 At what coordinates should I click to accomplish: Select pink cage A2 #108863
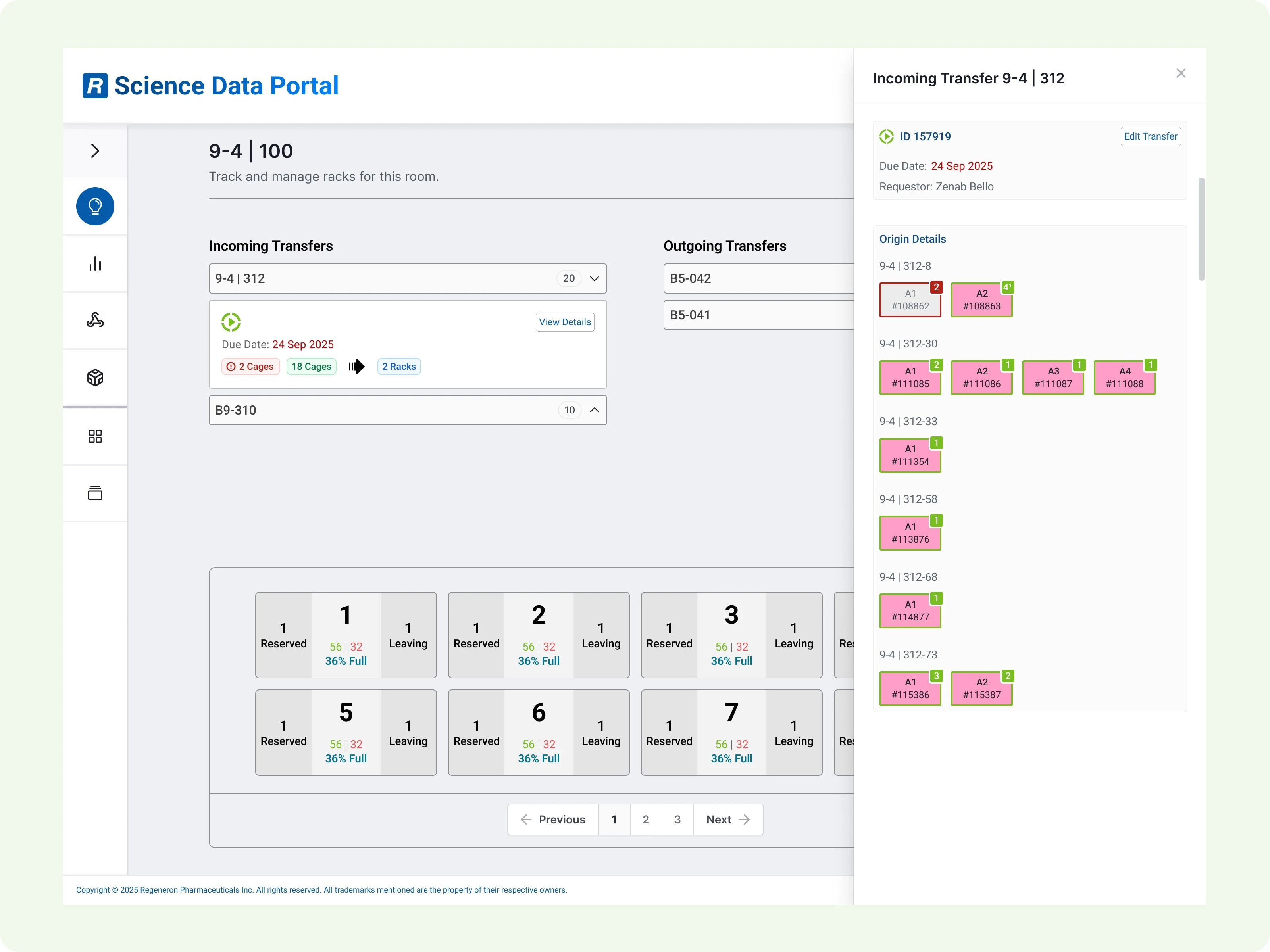(x=981, y=299)
